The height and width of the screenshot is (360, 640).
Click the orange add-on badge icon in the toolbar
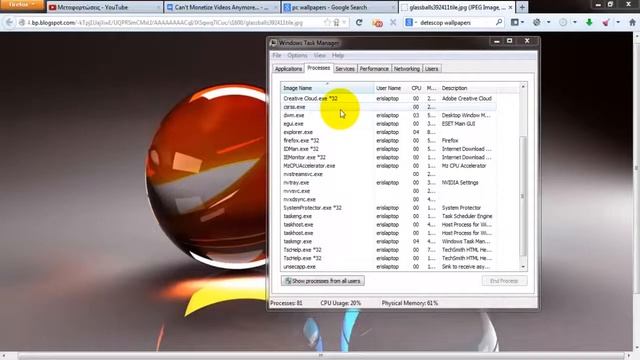pos(377,23)
